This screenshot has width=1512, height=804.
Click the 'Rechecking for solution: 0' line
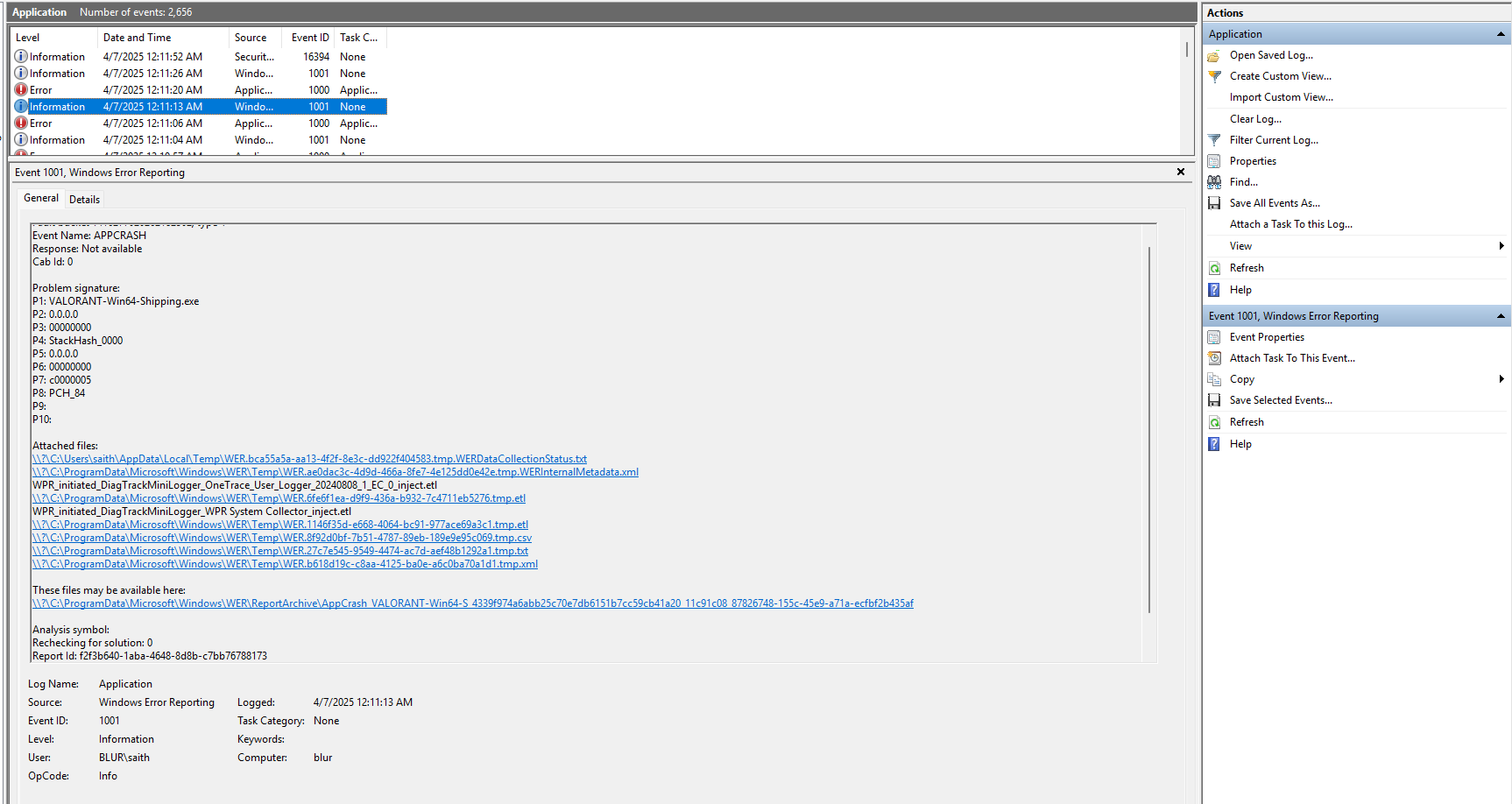[x=92, y=643]
